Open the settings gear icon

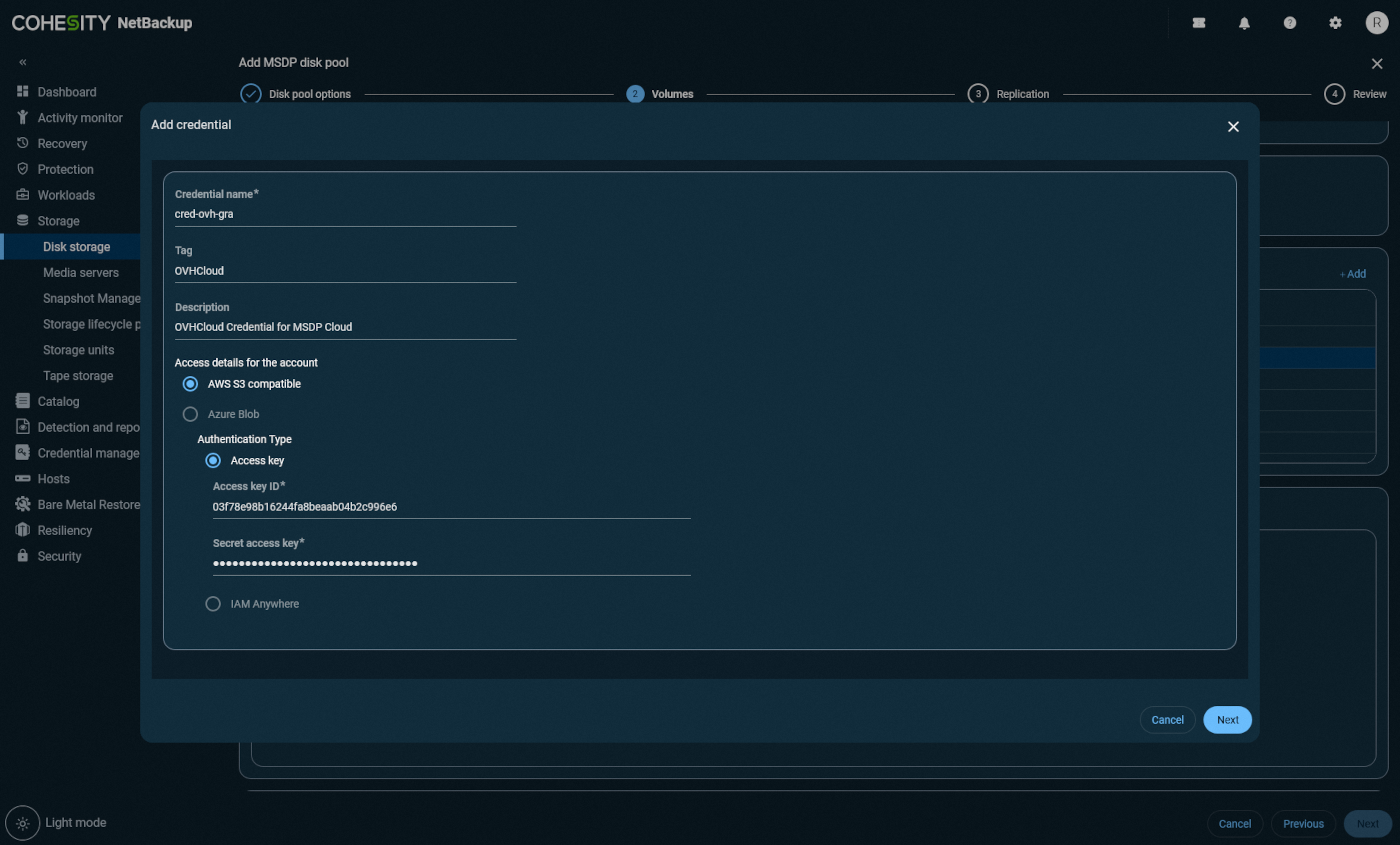(x=1336, y=22)
